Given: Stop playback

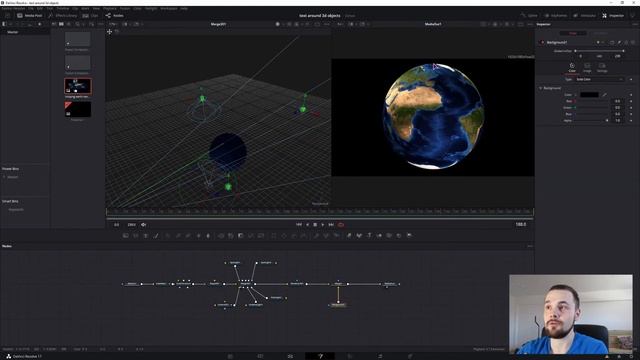Looking at the screenshot, I should point(315,224).
